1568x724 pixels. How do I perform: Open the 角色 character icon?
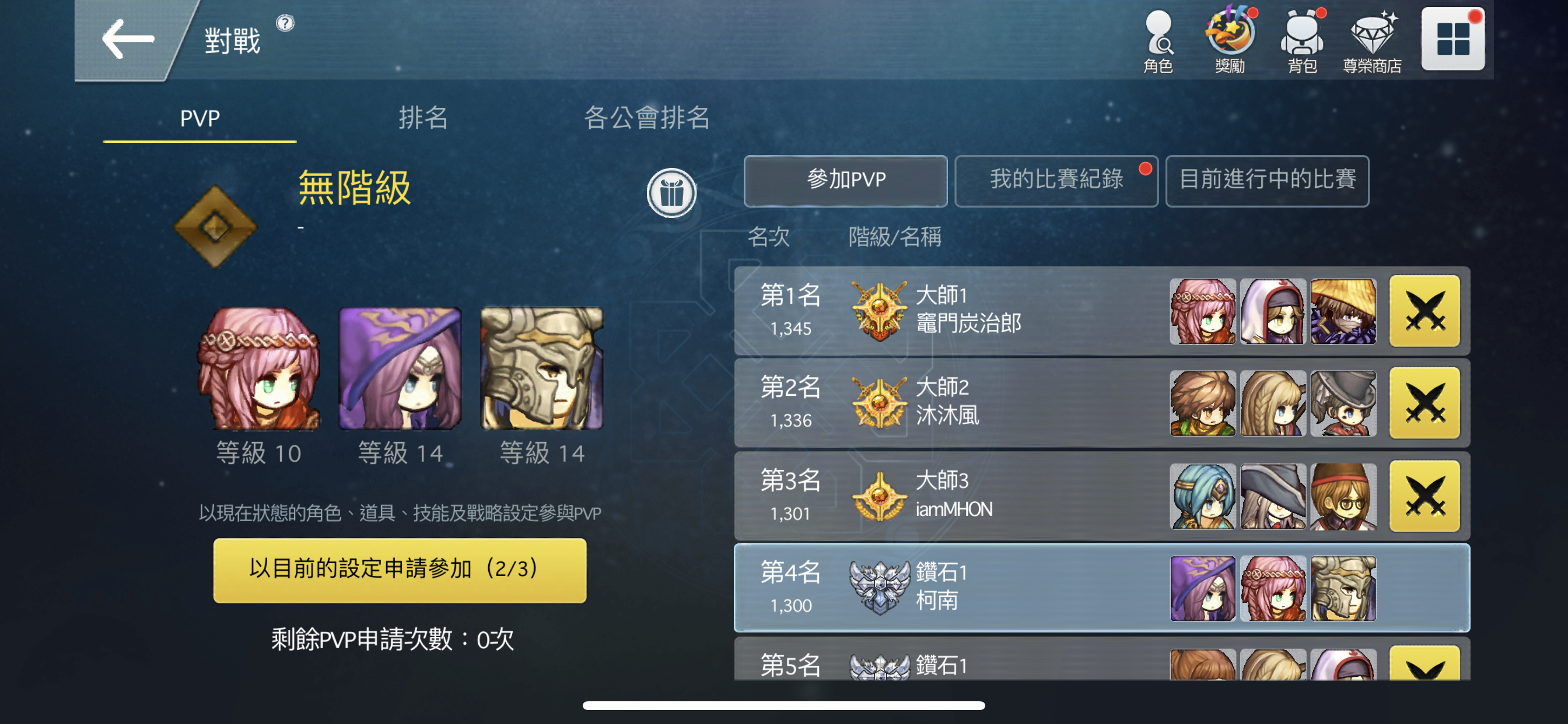coord(1158,41)
